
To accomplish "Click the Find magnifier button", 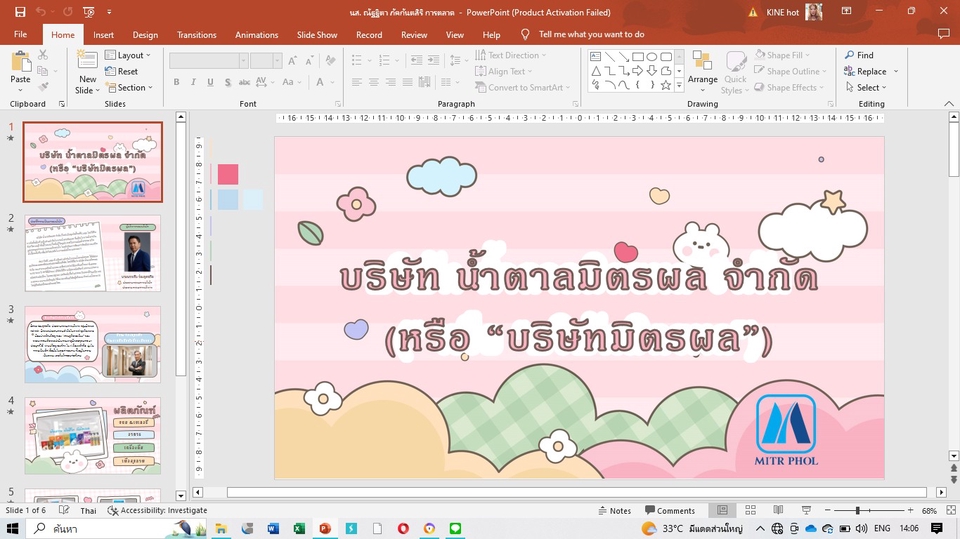I will tap(860, 55).
